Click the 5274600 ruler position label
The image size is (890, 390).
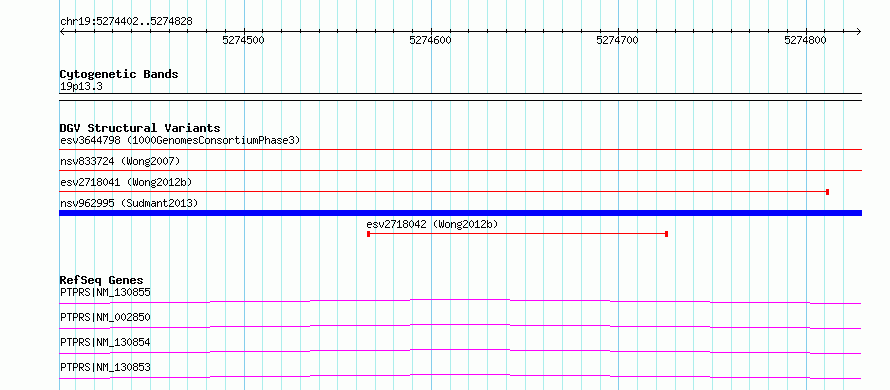pos(431,40)
